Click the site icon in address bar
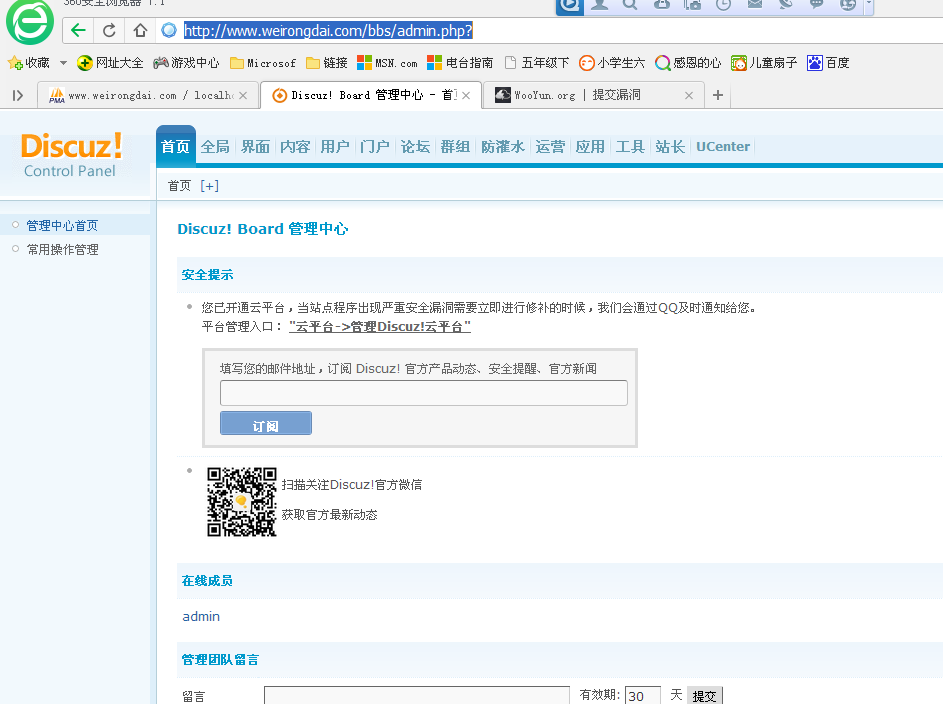Viewport: 943px width, 704px height. pyautogui.click(x=169, y=30)
